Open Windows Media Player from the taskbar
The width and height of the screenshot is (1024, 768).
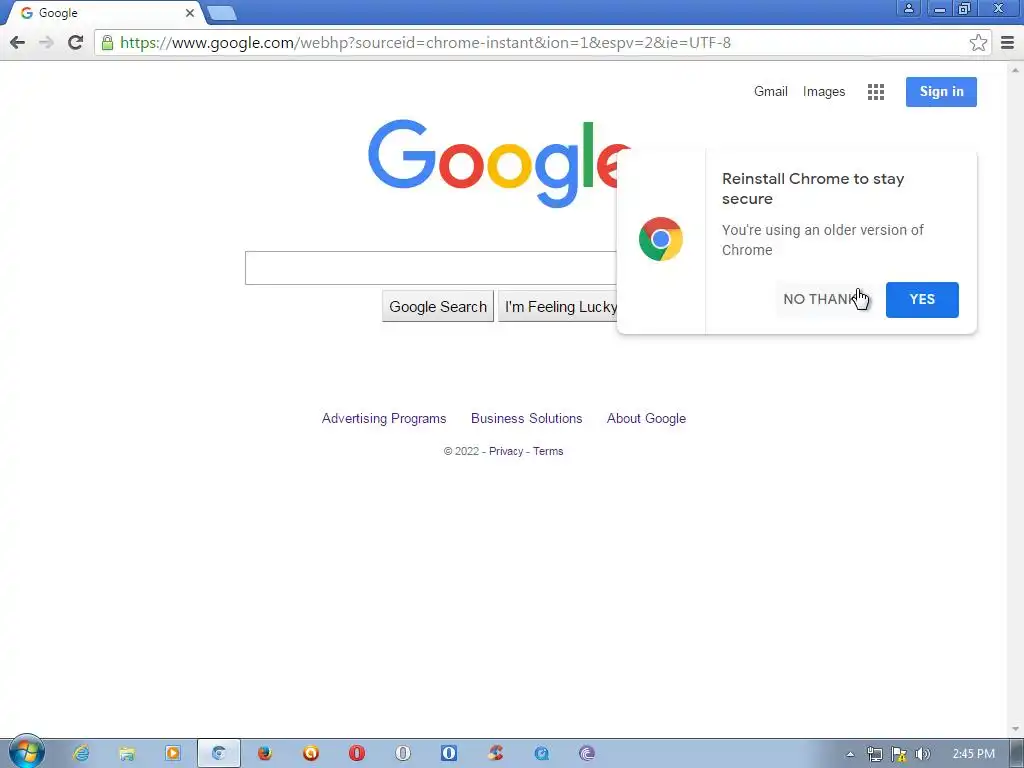coord(172,754)
